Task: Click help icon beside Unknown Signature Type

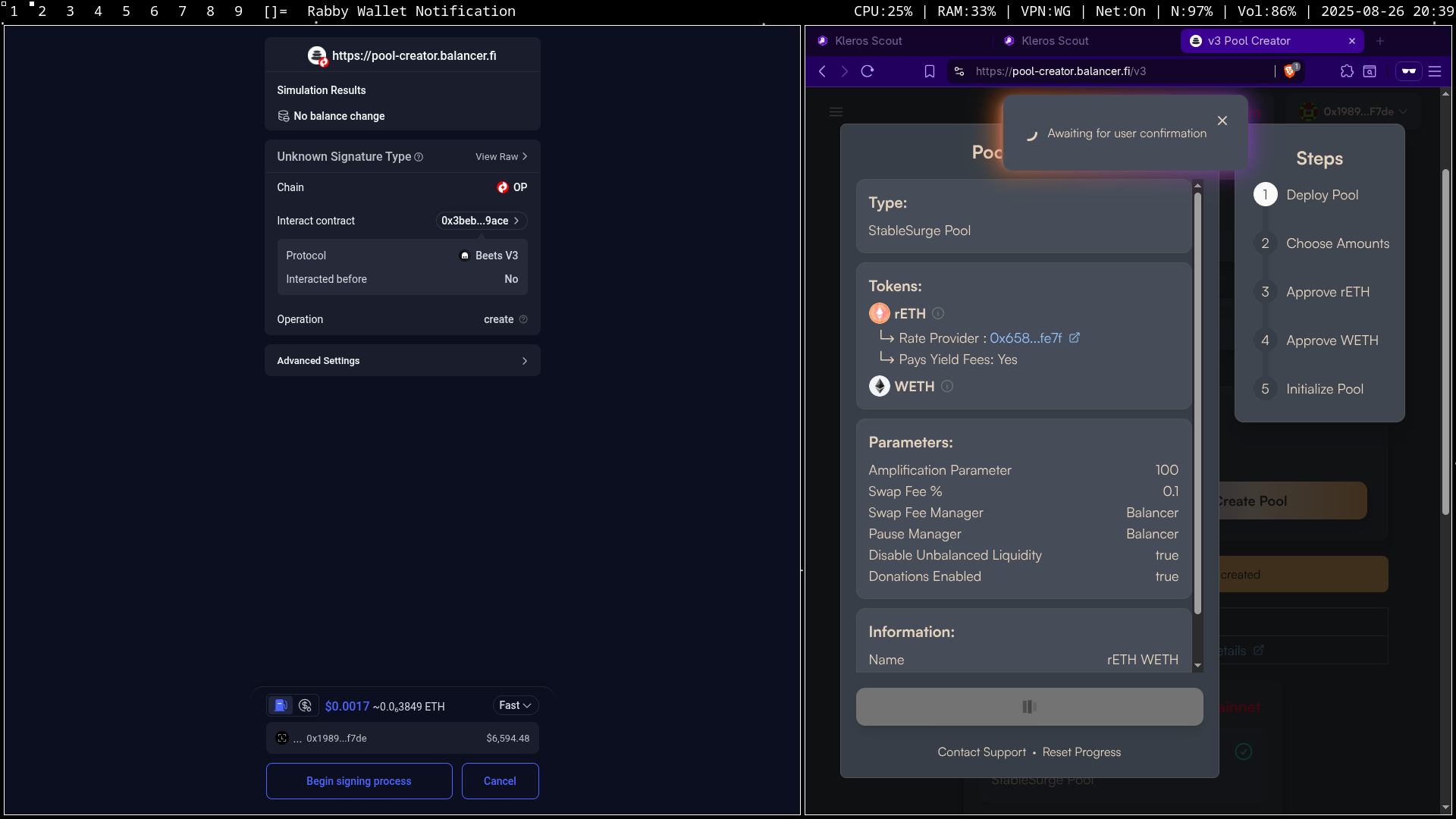Action: [419, 157]
